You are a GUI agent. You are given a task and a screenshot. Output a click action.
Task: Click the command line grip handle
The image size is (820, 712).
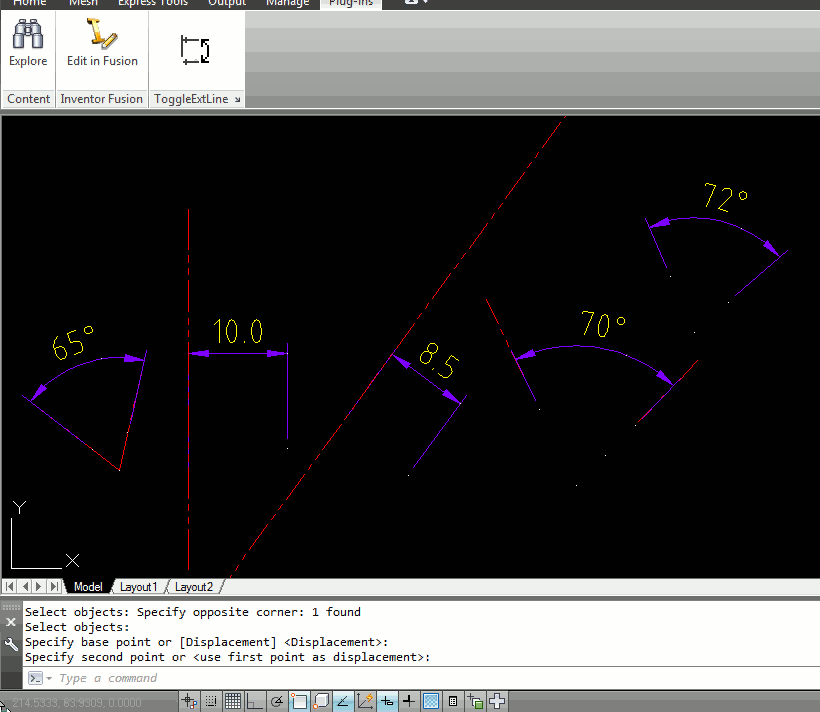[11, 607]
